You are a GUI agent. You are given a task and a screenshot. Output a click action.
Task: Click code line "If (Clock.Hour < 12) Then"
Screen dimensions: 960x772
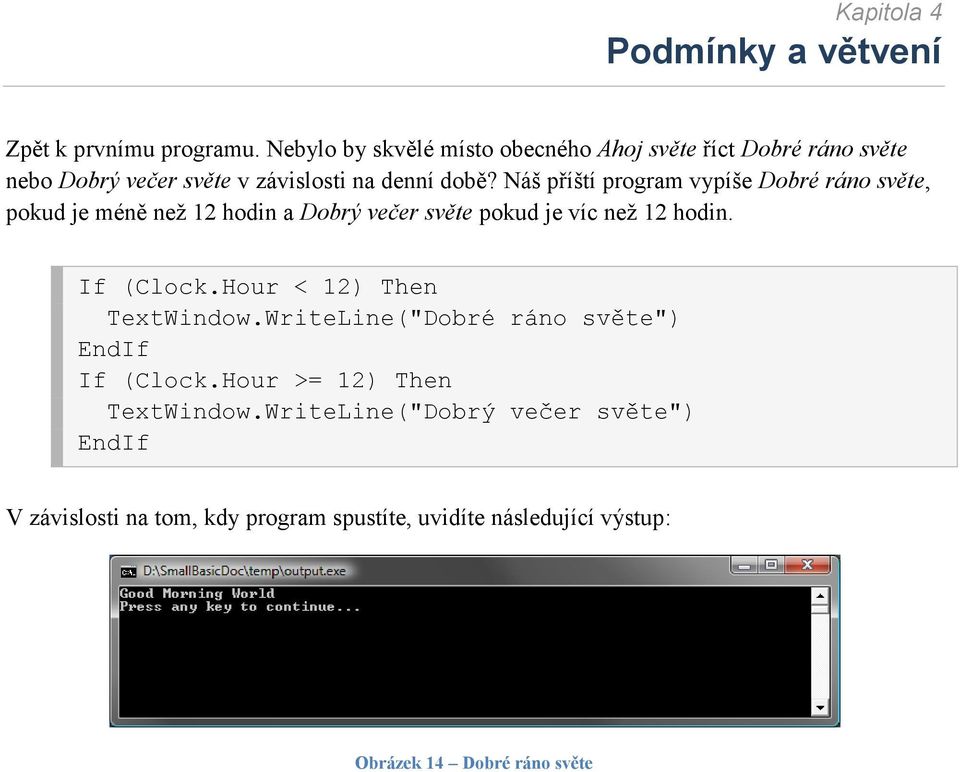258,287
